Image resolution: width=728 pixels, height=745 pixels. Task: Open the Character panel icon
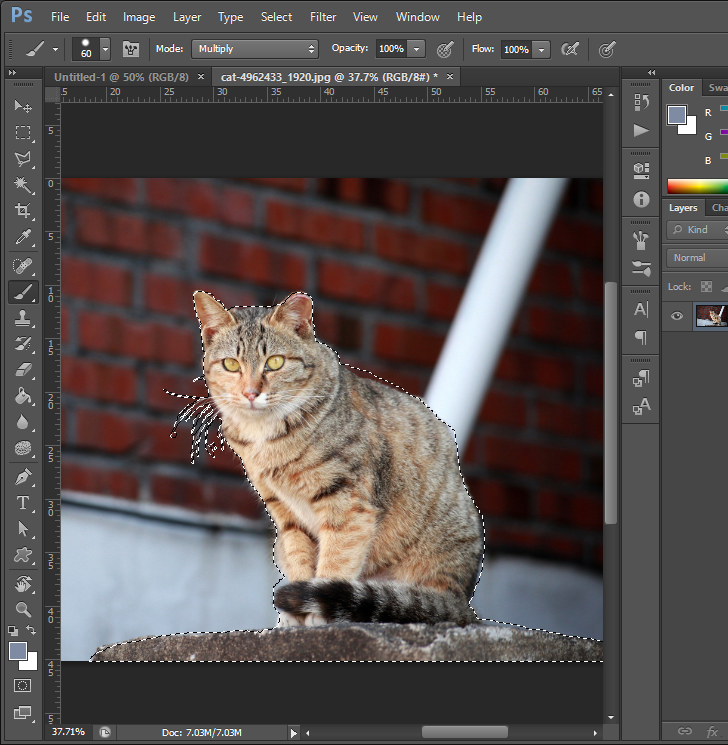(x=641, y=309)
